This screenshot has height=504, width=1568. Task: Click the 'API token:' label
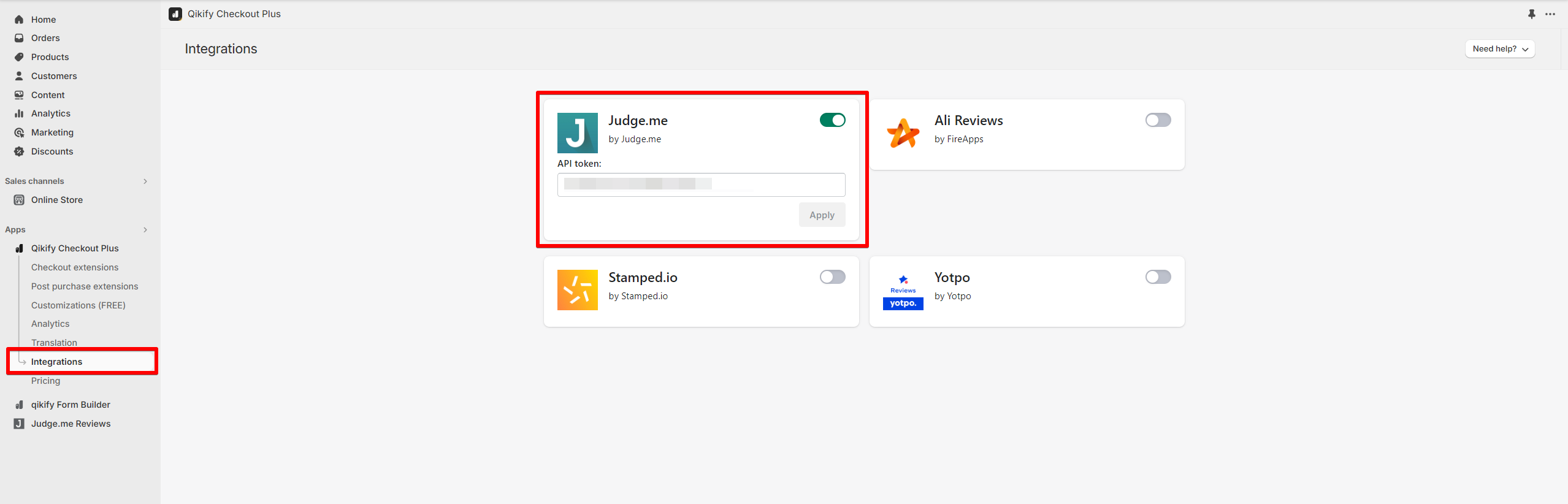point(579,164)
